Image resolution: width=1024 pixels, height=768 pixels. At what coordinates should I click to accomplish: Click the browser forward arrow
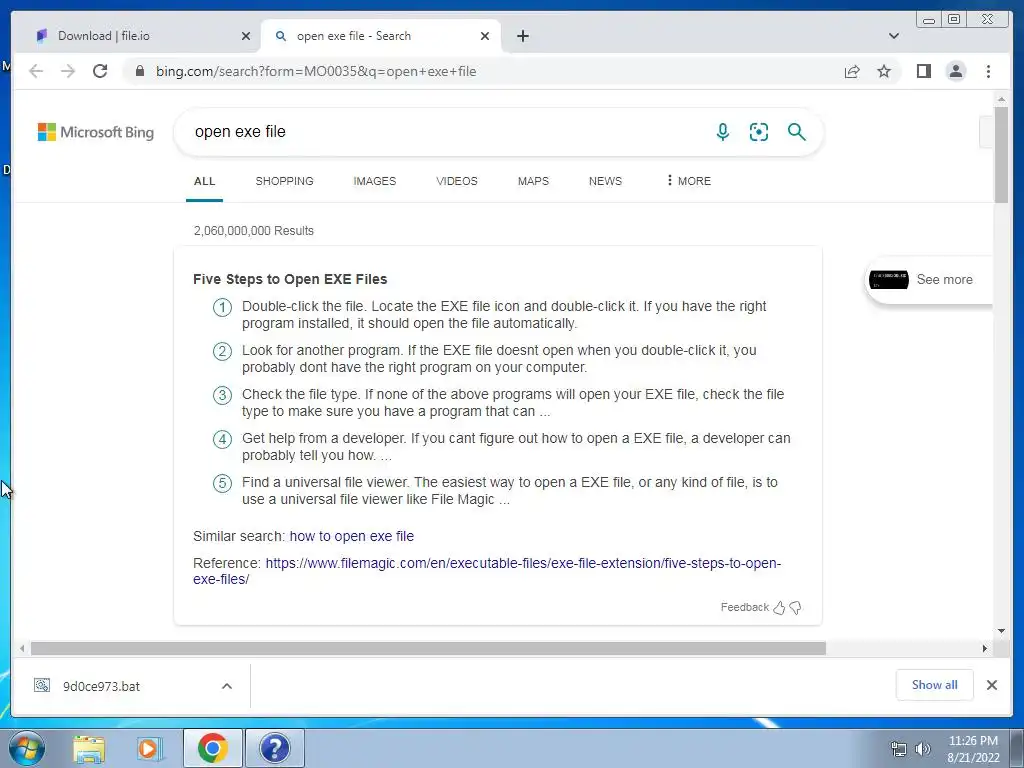click(68, 71)
